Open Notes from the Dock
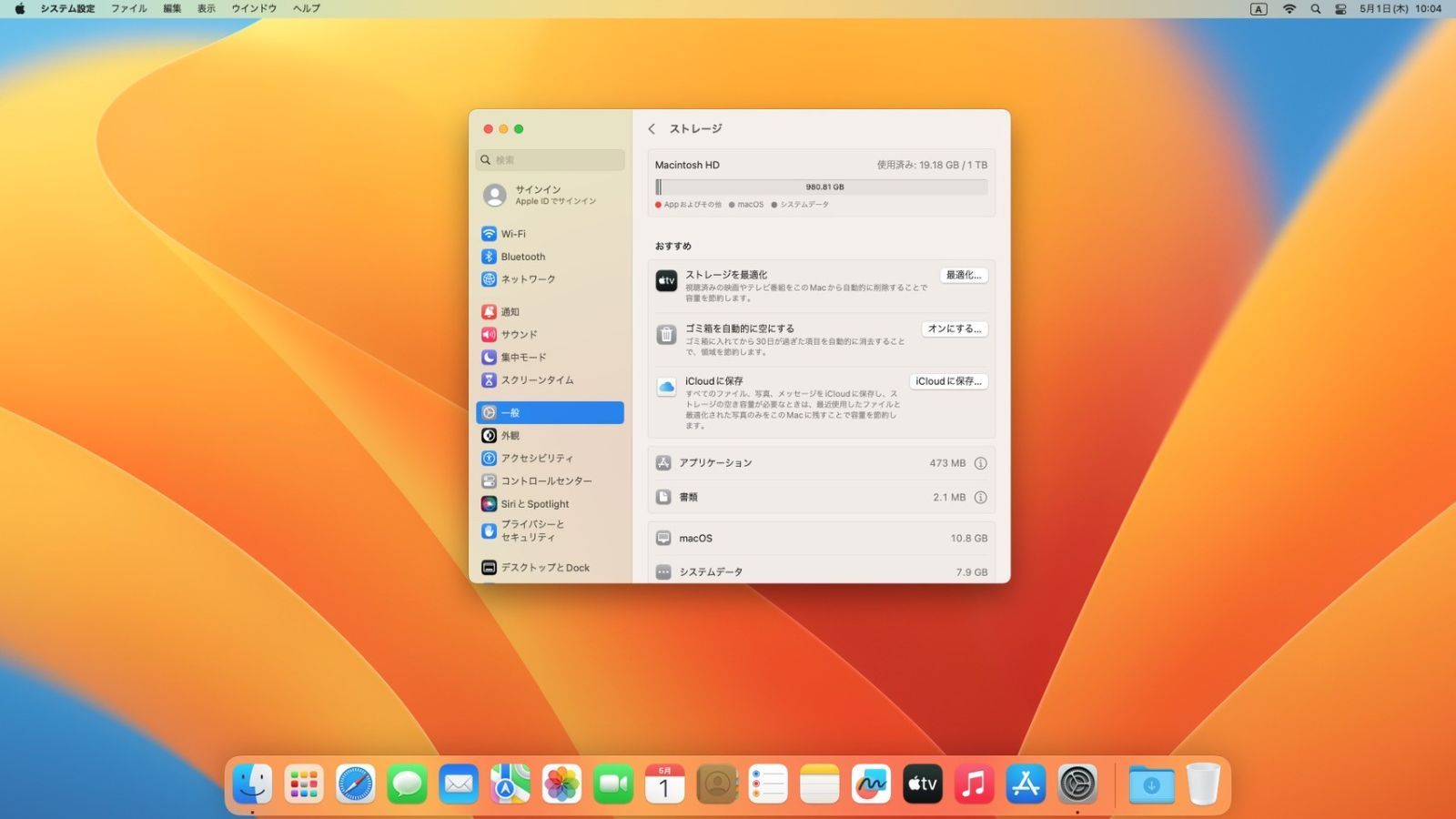Screen dimensions: 1456x819 click(819, 784)
